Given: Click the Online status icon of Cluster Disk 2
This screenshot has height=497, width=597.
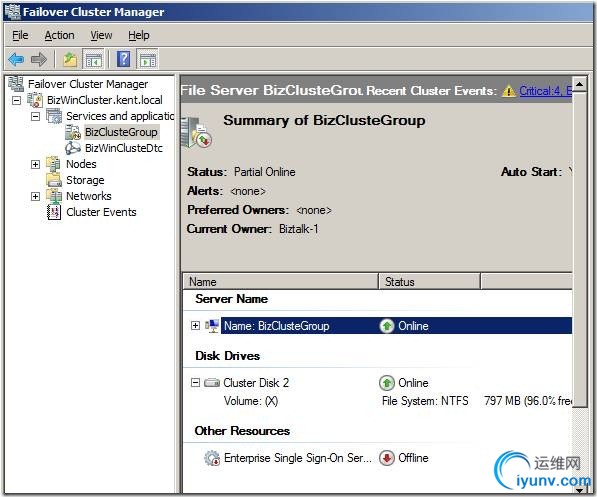Looking at the screenshot, I should point(387,383).
